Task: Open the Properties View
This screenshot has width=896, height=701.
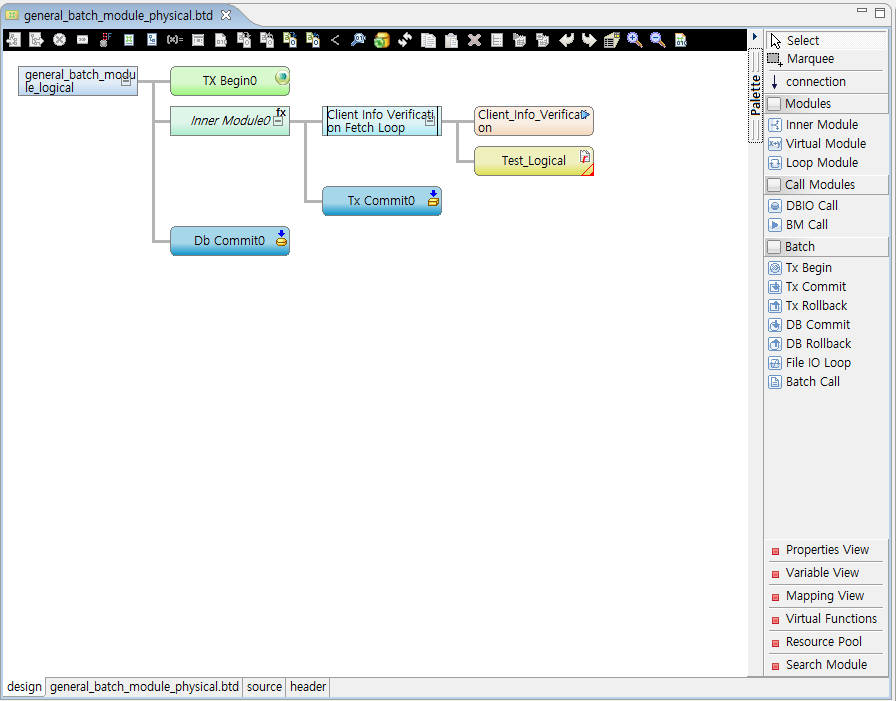Action: tap(824, 549)
